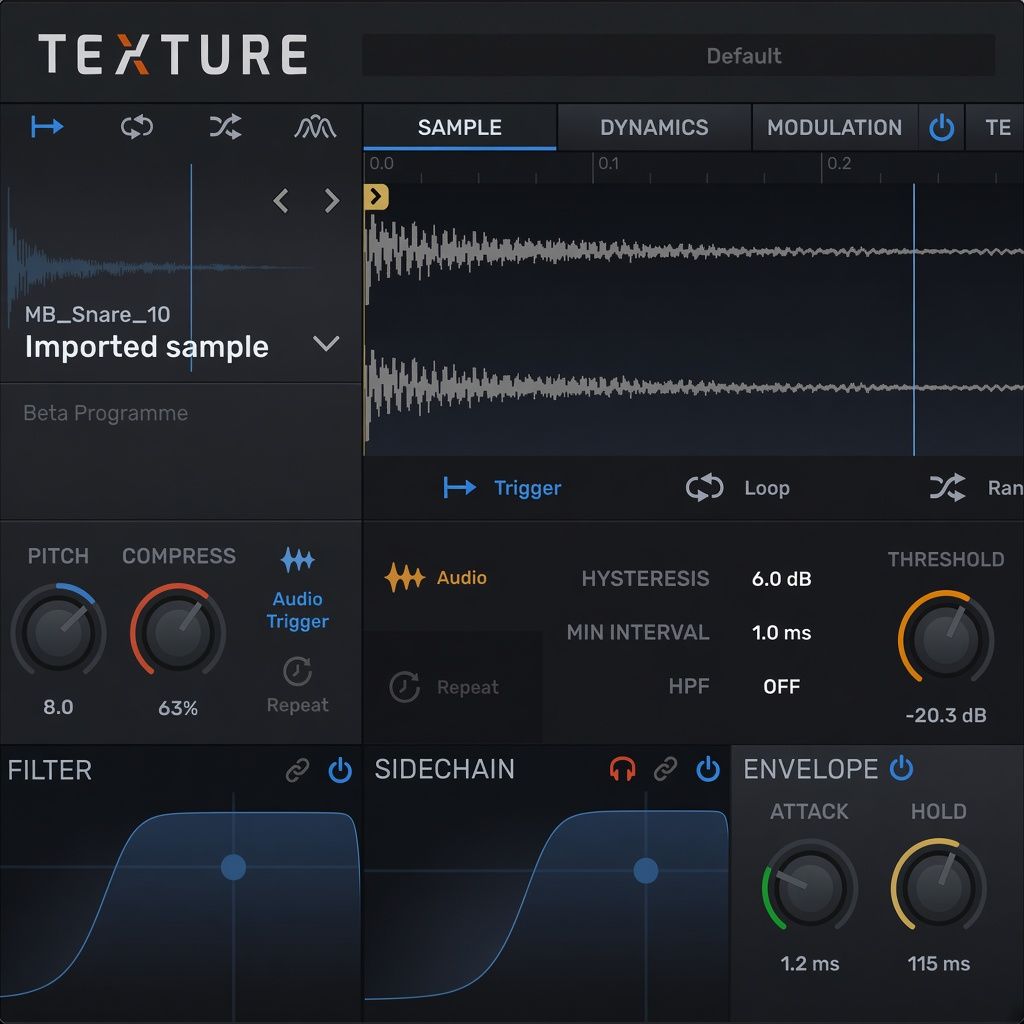Adjust the THRESHOLD knob
1024x1024 pixels.
[x=946, y=638]
